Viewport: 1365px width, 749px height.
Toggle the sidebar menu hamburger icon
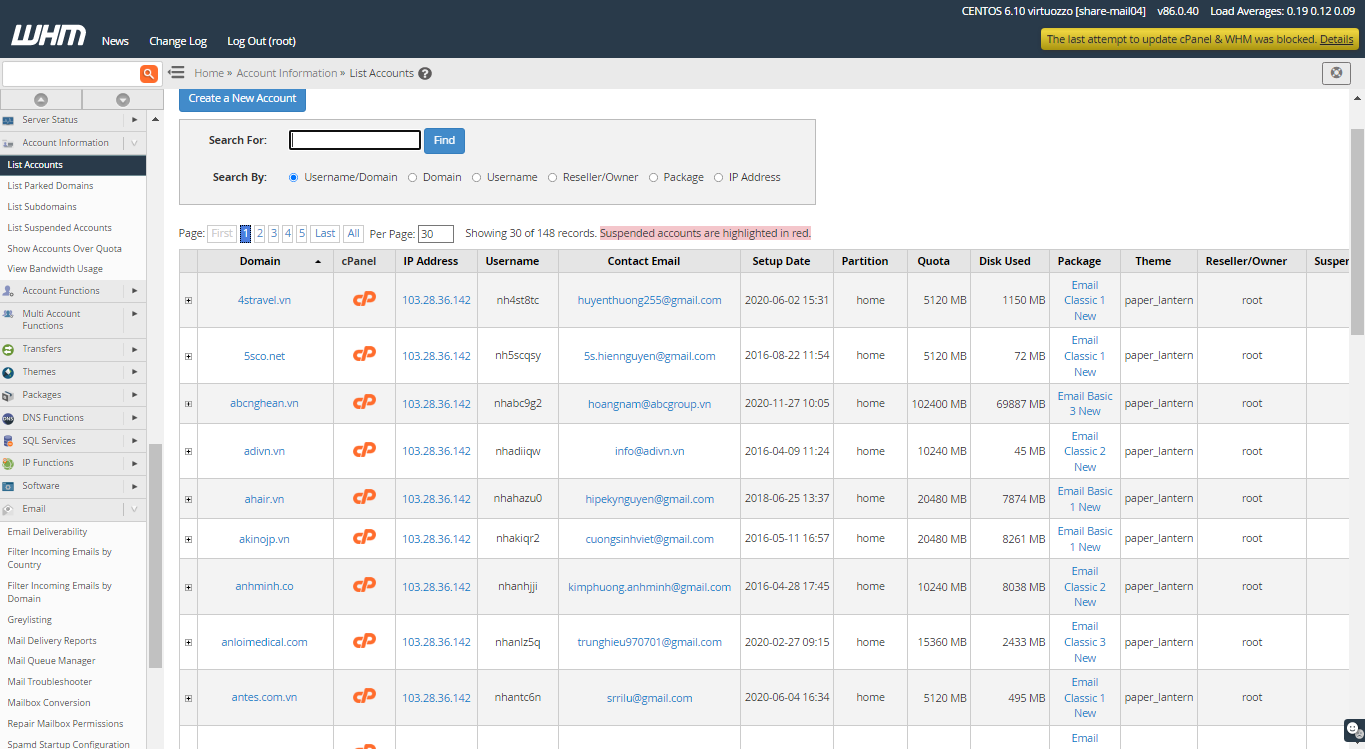point(176,73)
